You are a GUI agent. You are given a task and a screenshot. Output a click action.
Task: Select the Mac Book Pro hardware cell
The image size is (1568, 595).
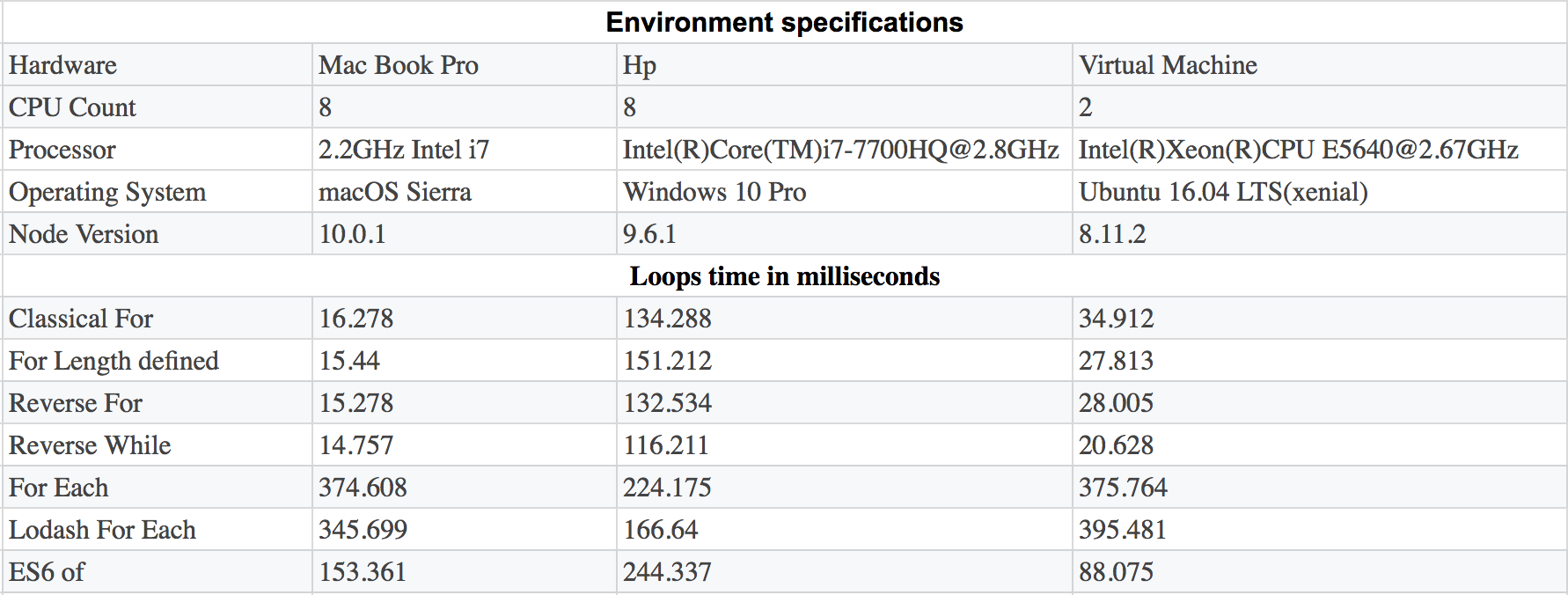[x=465, y=64]
